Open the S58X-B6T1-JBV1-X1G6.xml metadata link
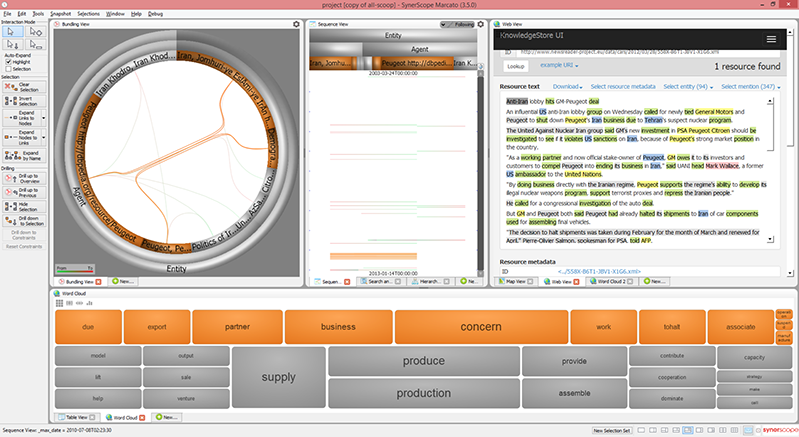This screenshot has width=799, height=437. (x=599, y=271)
